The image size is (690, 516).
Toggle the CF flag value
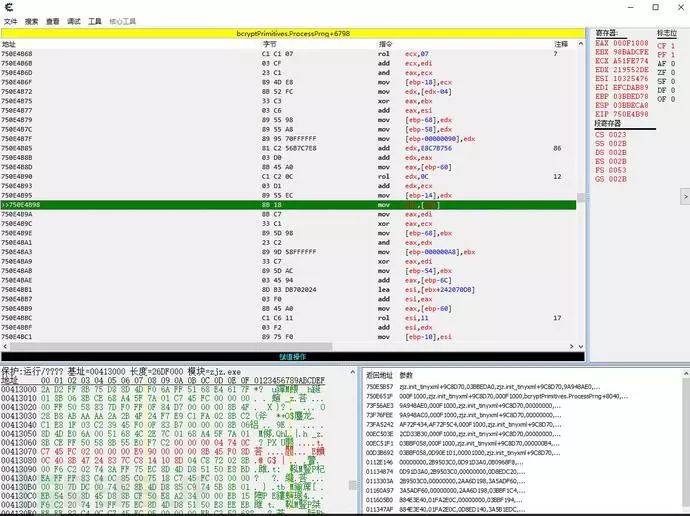tap(666, 46)
